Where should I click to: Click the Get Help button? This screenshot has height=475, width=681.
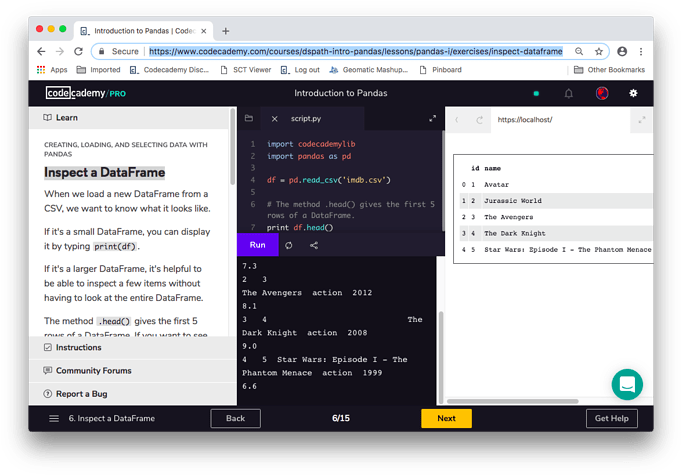[x=612, y=418]
